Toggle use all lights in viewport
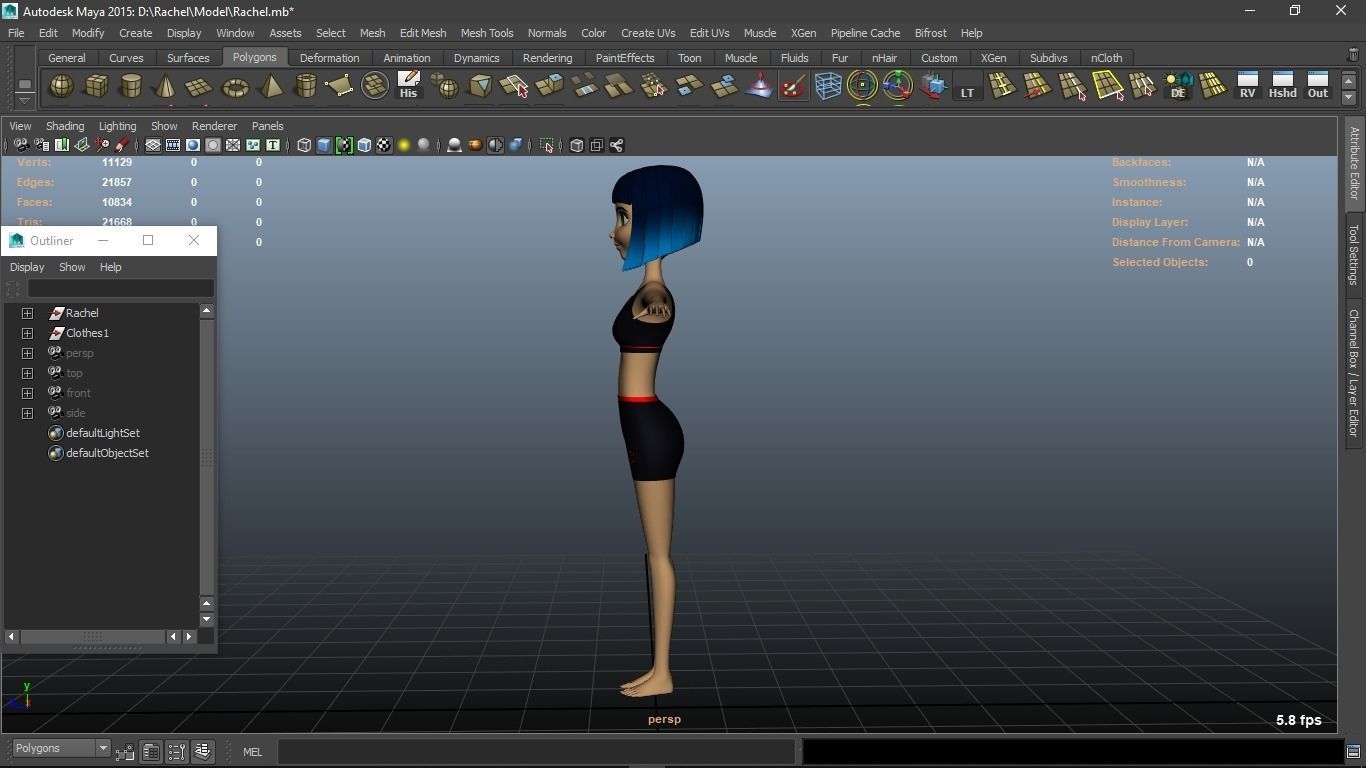Screen dimensions: 1366x768 (x=404, y=145)
